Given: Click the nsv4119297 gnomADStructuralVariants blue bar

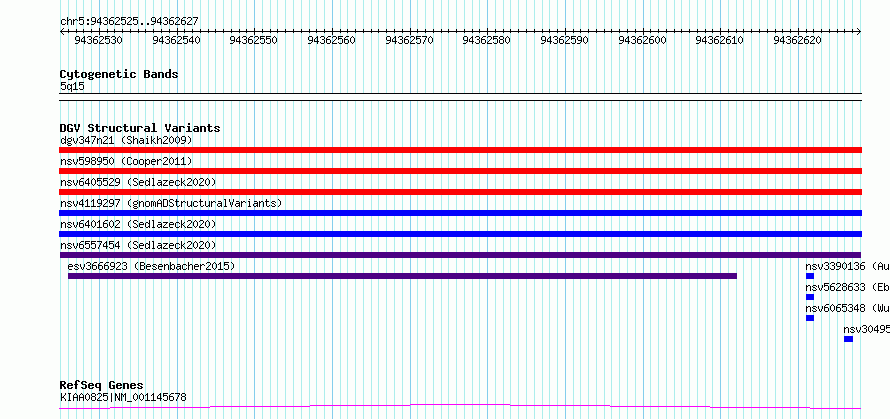Looking at the screenshot, I should pos(460,213).
